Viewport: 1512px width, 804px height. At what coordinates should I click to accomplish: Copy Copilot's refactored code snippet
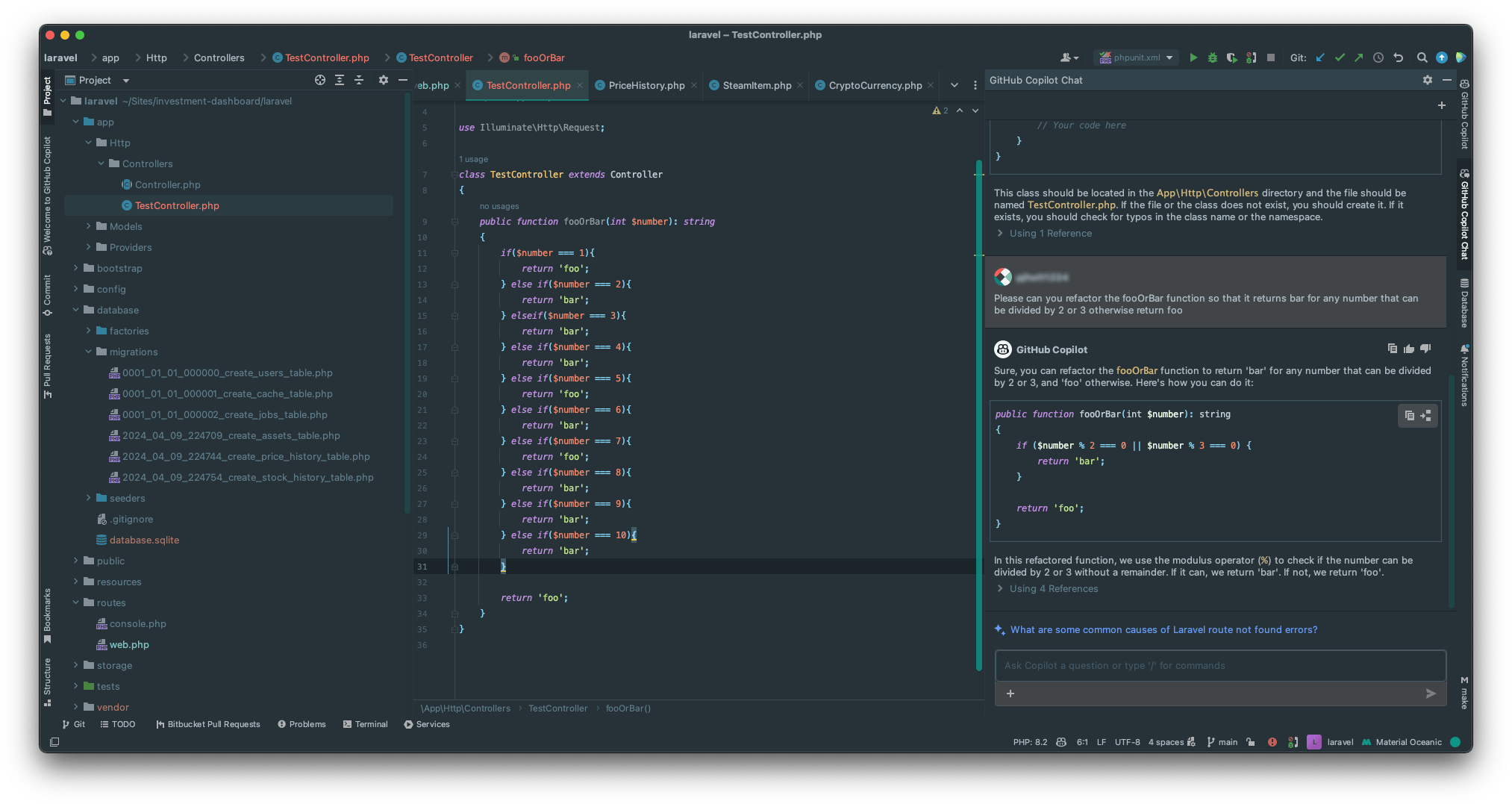tap(1408, 416)
